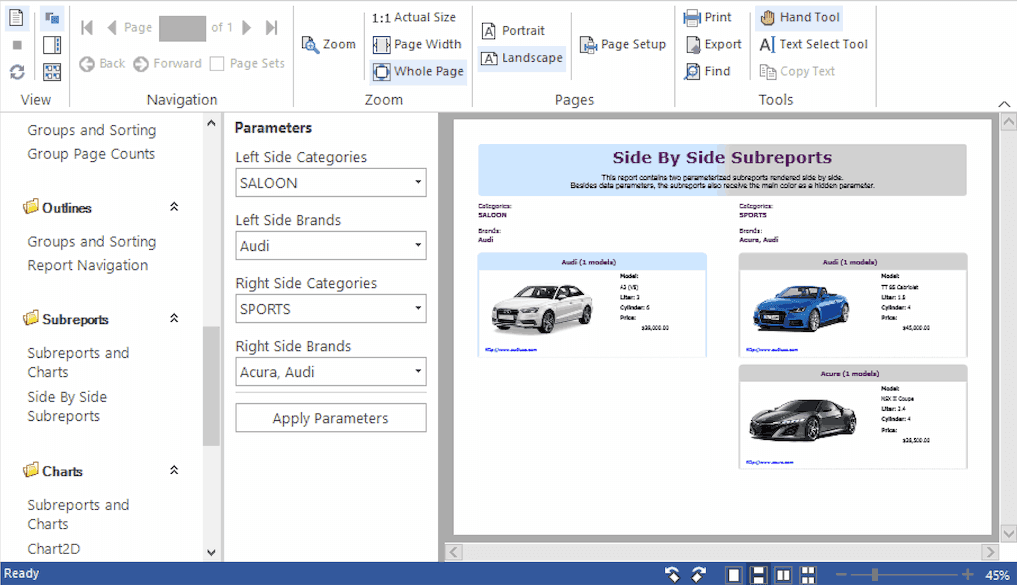Click preview horizontal scroll right arrow
The width and height of the screenshot is (1017, 585).
tap(990, 552)
